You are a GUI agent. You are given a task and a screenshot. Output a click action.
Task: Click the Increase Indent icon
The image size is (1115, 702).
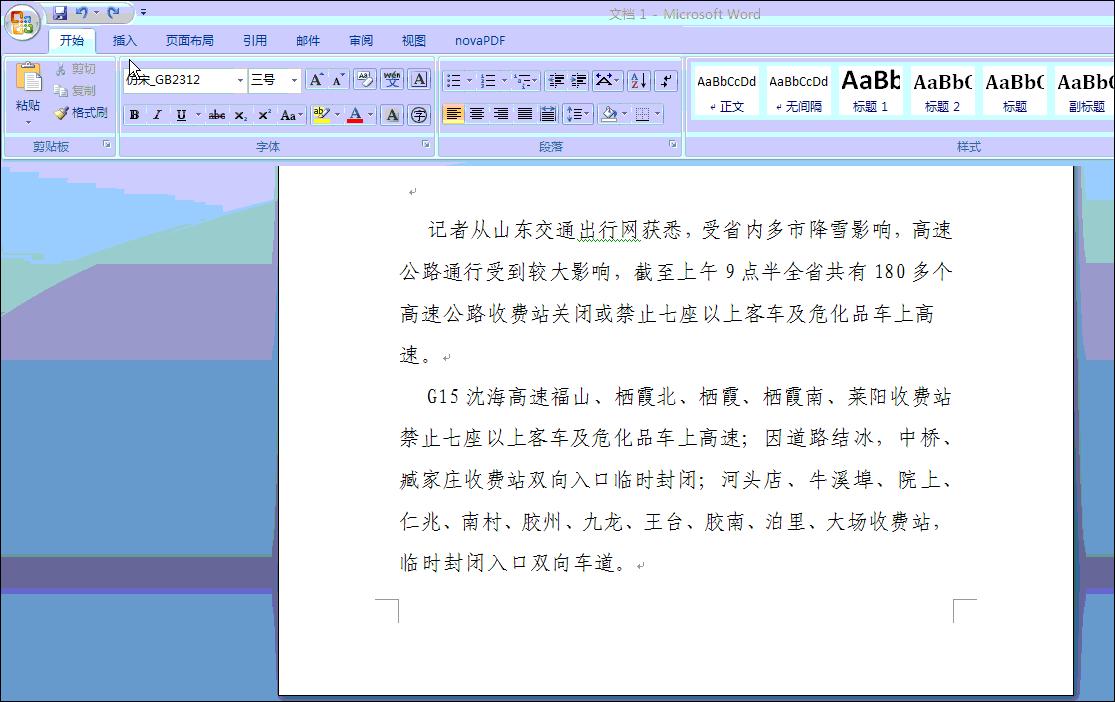(578, 80)
